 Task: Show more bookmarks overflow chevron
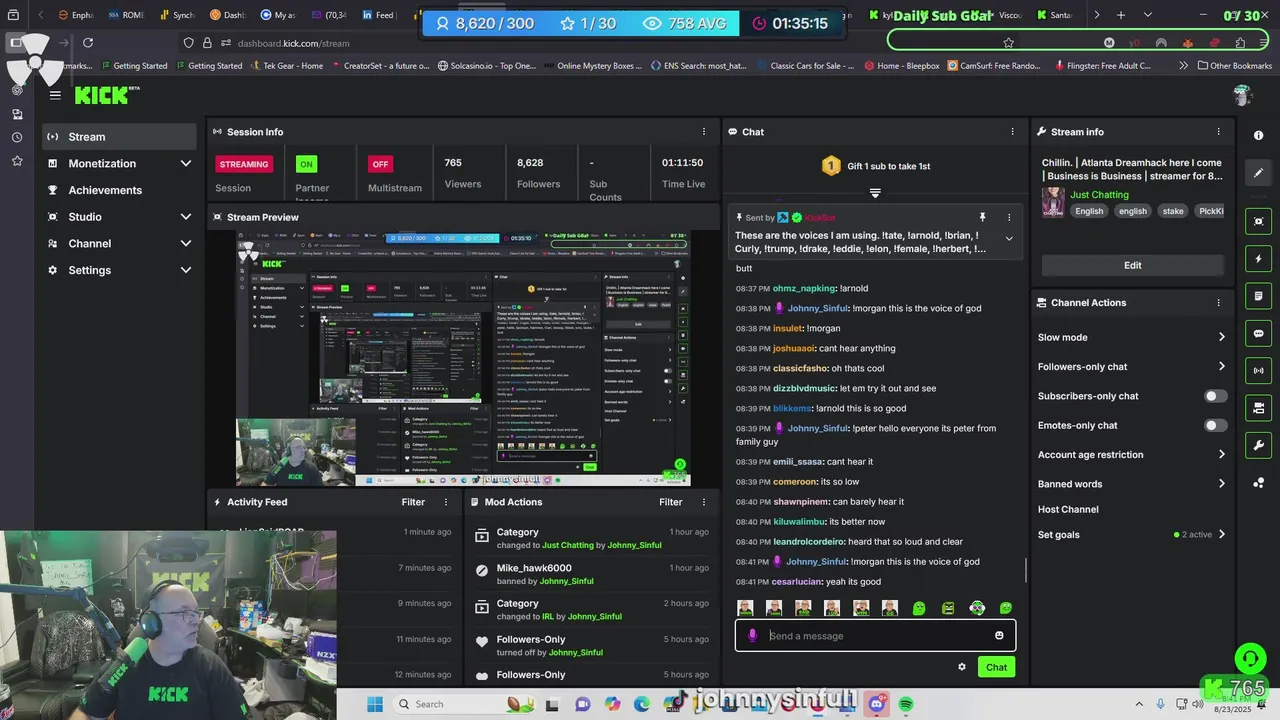pyautogui.click(x=1184, y=66)
